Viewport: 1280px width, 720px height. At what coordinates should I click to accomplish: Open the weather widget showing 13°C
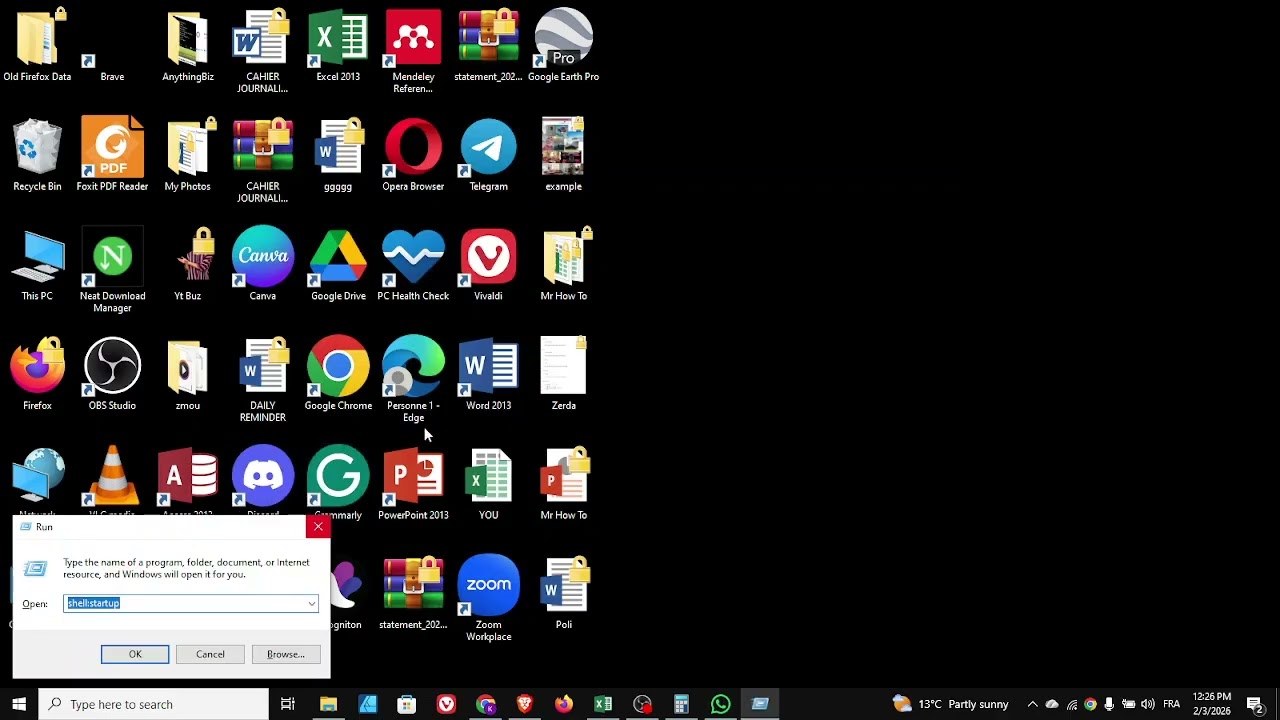pos(951,704)
